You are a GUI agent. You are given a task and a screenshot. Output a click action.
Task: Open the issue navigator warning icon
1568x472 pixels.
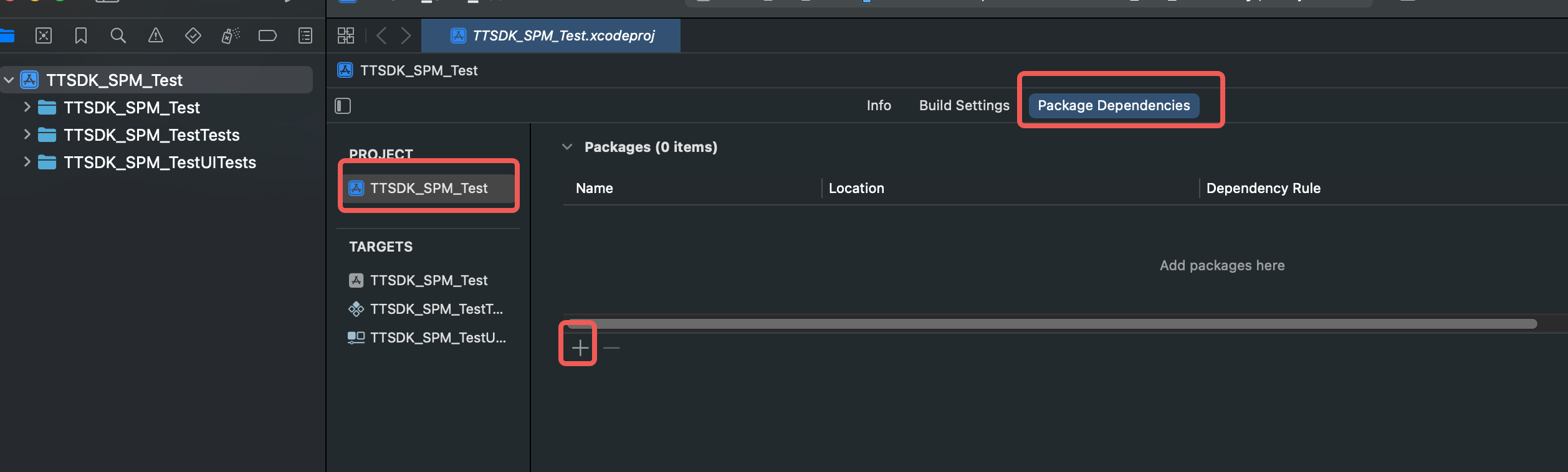click(x=156, y=36)
